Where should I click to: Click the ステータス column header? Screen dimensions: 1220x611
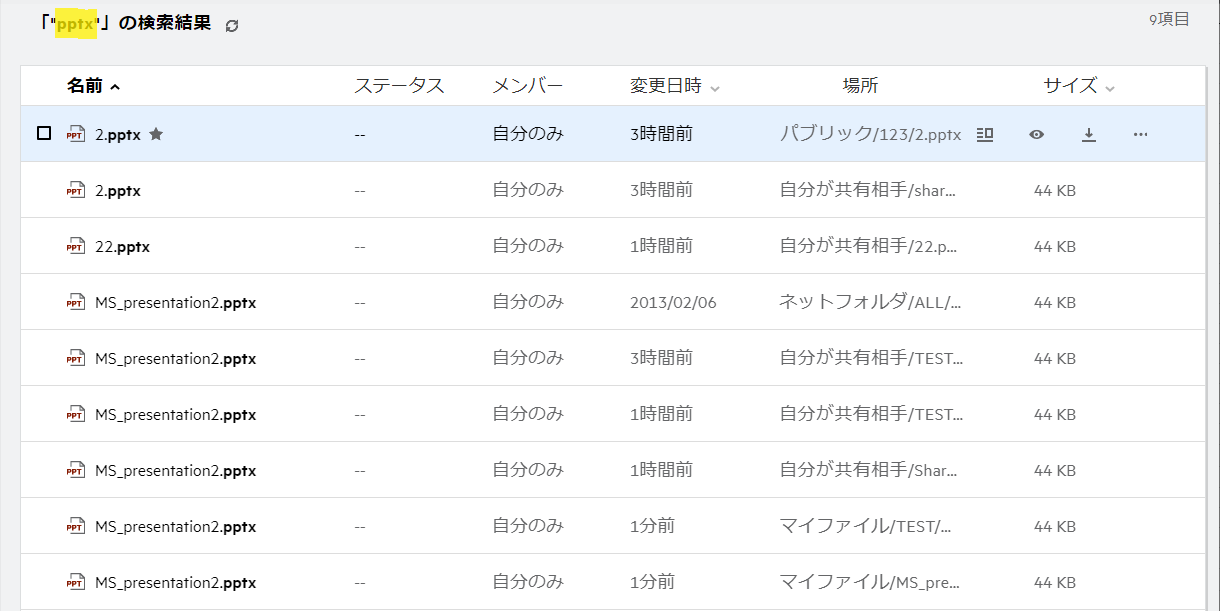399,86
